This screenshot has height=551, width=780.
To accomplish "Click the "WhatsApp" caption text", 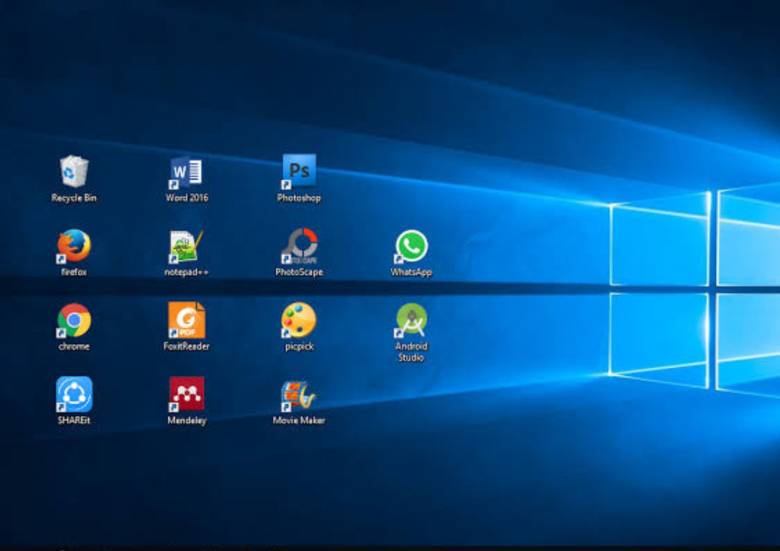I will point(411,272).
